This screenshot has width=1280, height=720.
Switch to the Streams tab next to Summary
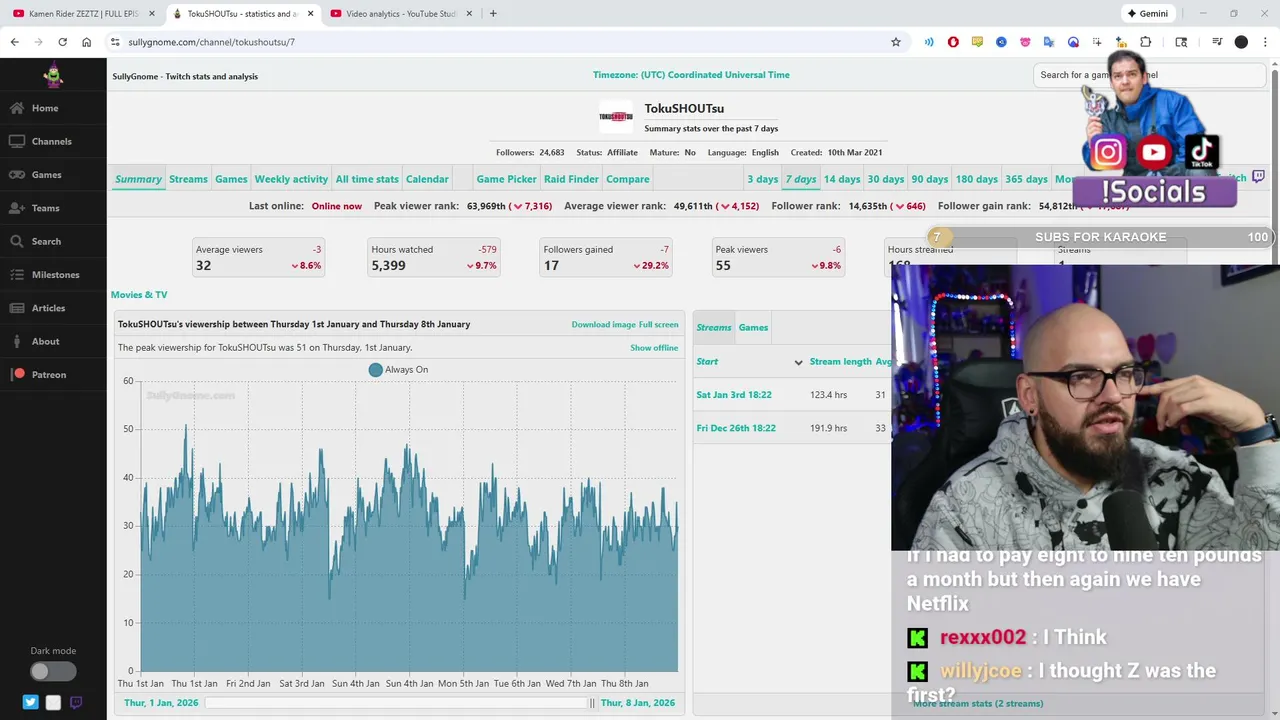[188, 179]
